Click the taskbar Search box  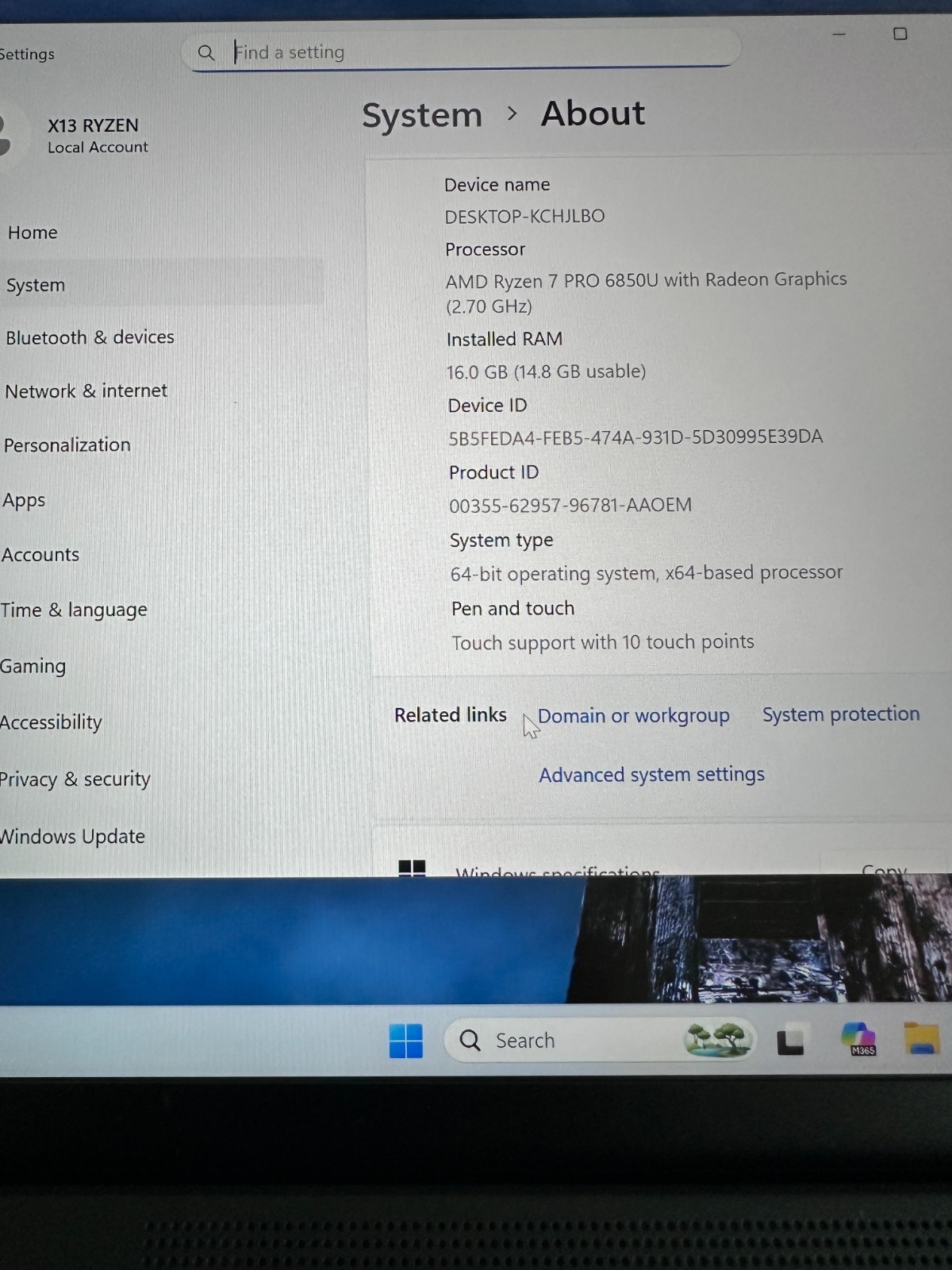[x=601, y=1040]
